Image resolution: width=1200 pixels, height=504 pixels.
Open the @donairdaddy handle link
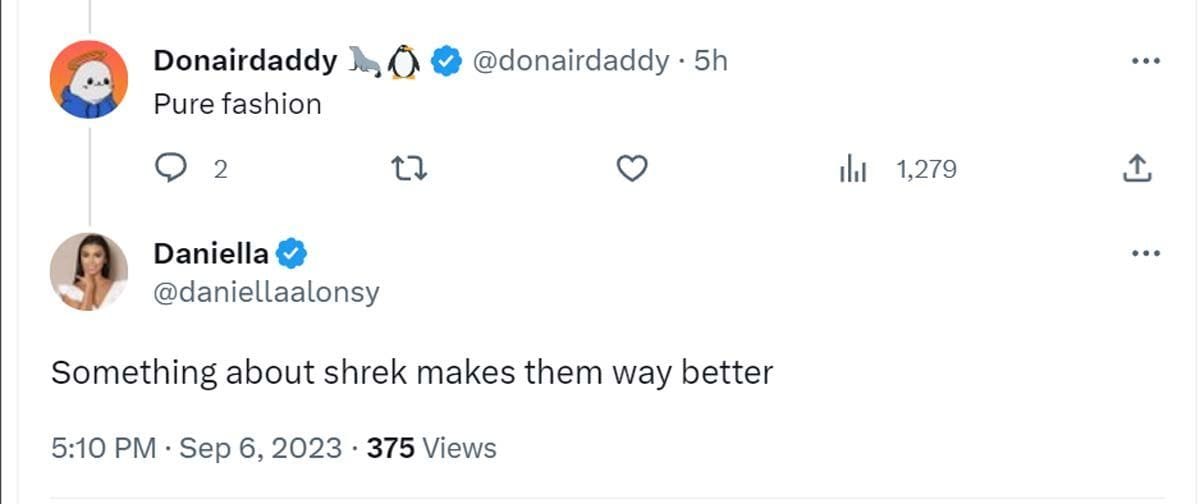(x=569, y=61)
